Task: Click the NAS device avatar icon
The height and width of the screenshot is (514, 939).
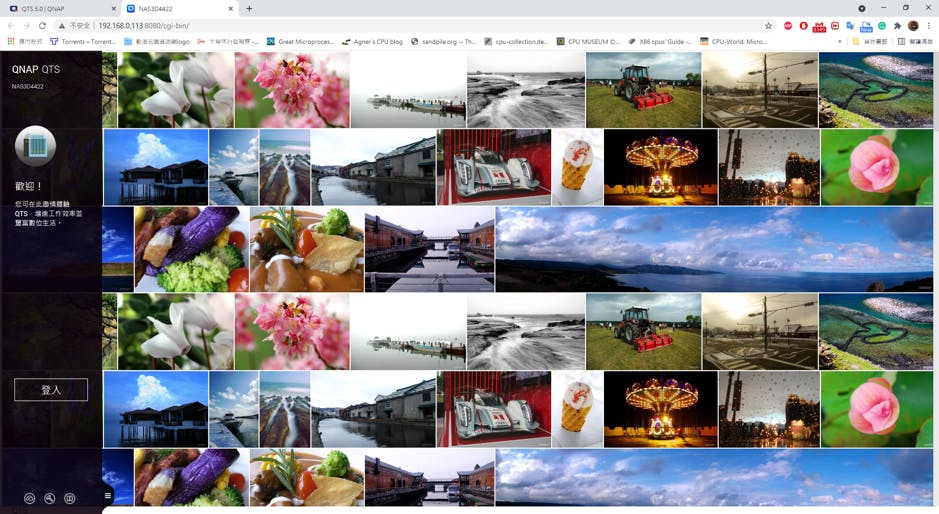Action: pyautogui.click(x=35, y=146)
